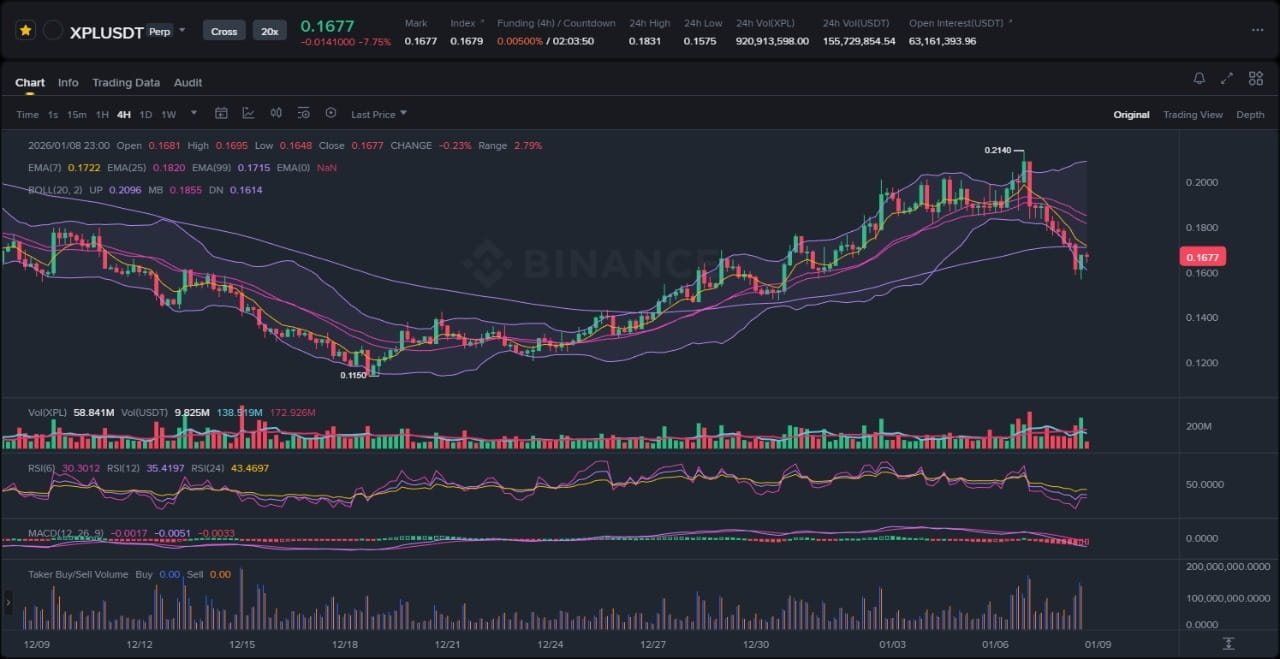Click the MACD(12, 26, 9) indicator label
This screenshot has height=659, width=1280.
[x=65, y=533]
